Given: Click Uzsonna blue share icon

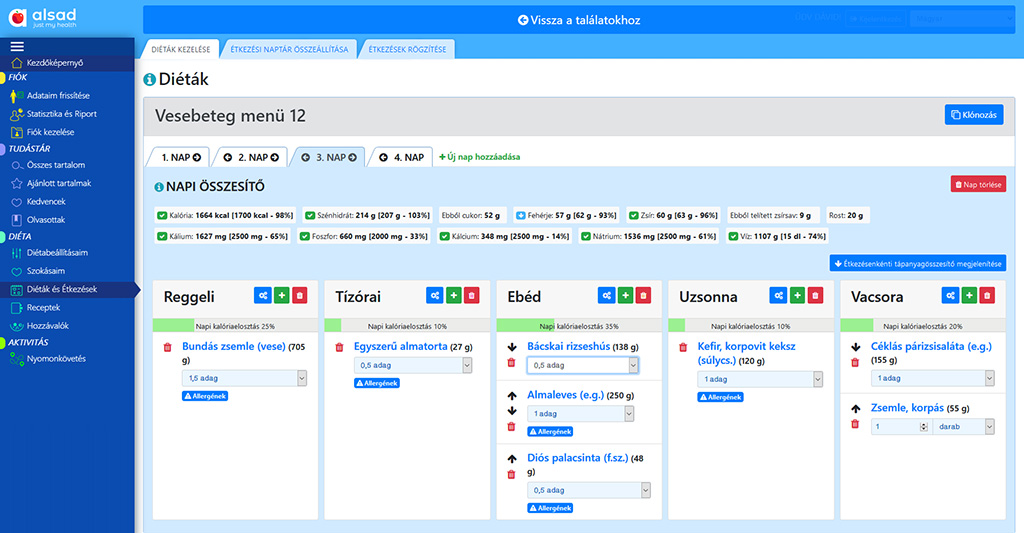Looking at the screenshot, I should [x=778, y=296].
